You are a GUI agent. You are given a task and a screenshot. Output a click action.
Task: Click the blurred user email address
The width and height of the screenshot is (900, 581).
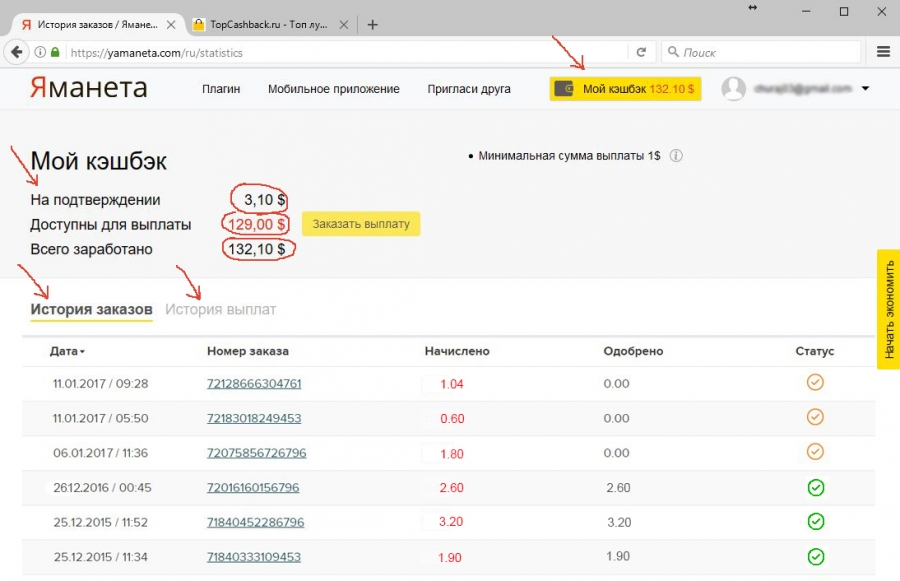tap(802, 88)
